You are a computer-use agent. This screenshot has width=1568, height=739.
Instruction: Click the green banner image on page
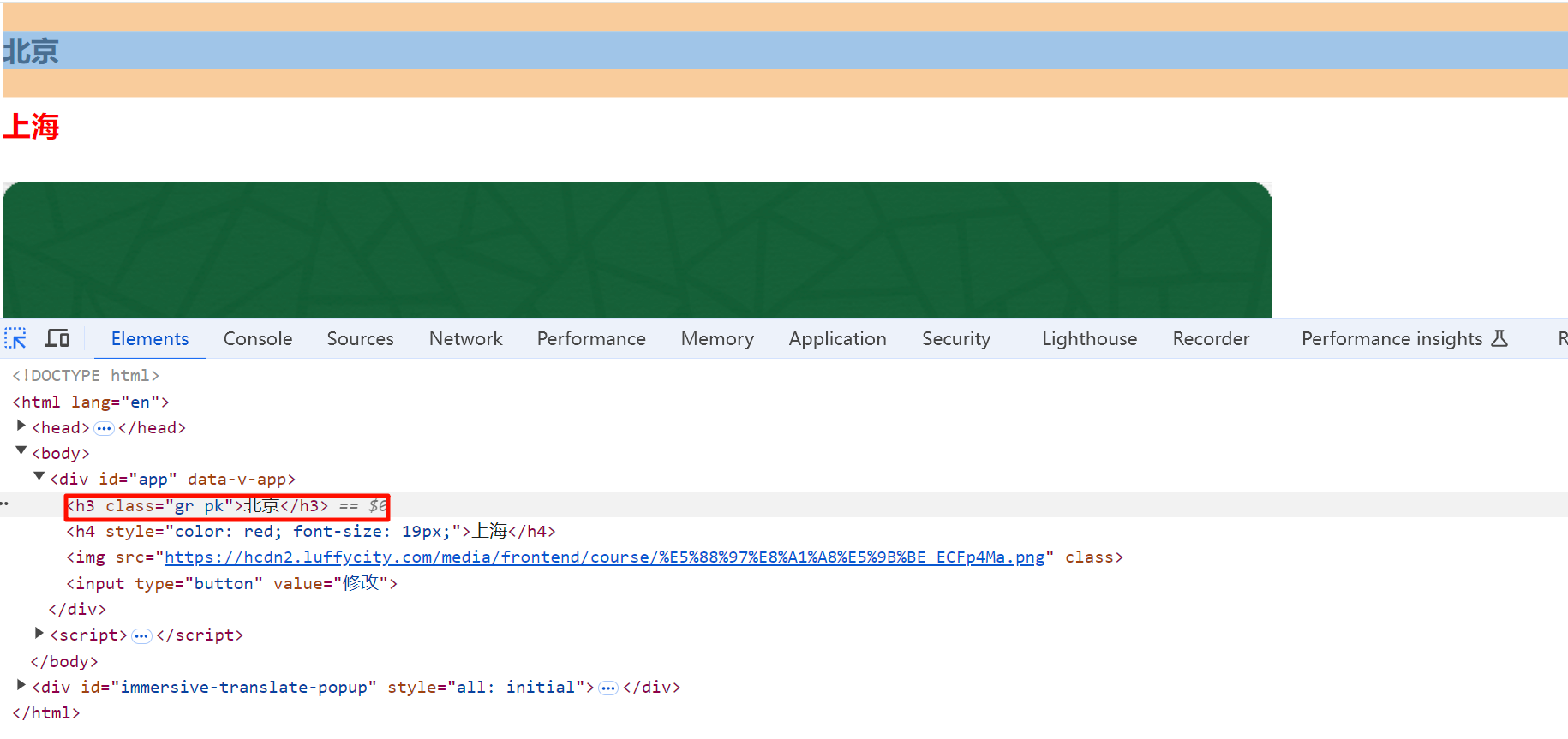pyautogui.click(x=637, y=249)
